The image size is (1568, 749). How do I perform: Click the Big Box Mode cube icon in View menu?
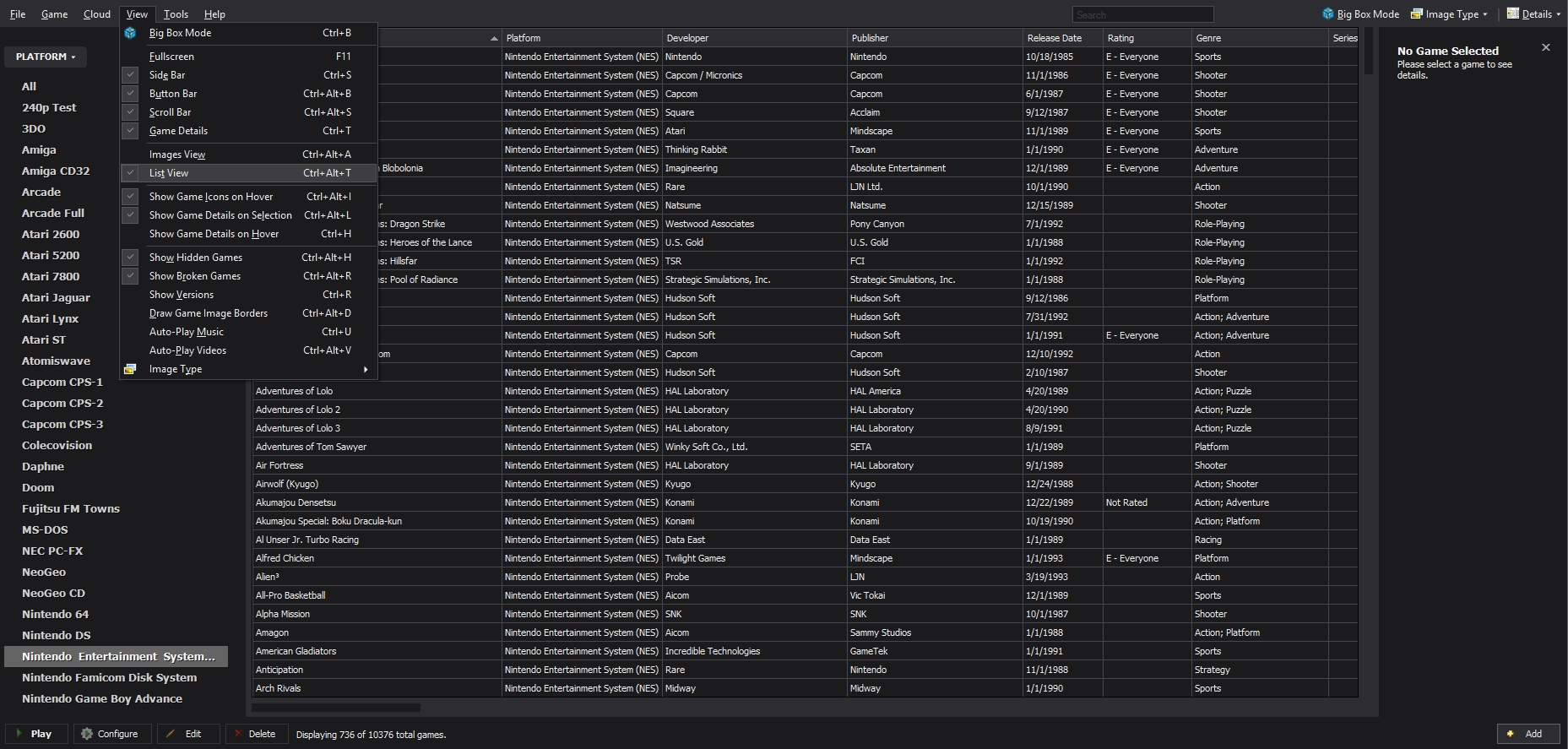tap(130, 33)
